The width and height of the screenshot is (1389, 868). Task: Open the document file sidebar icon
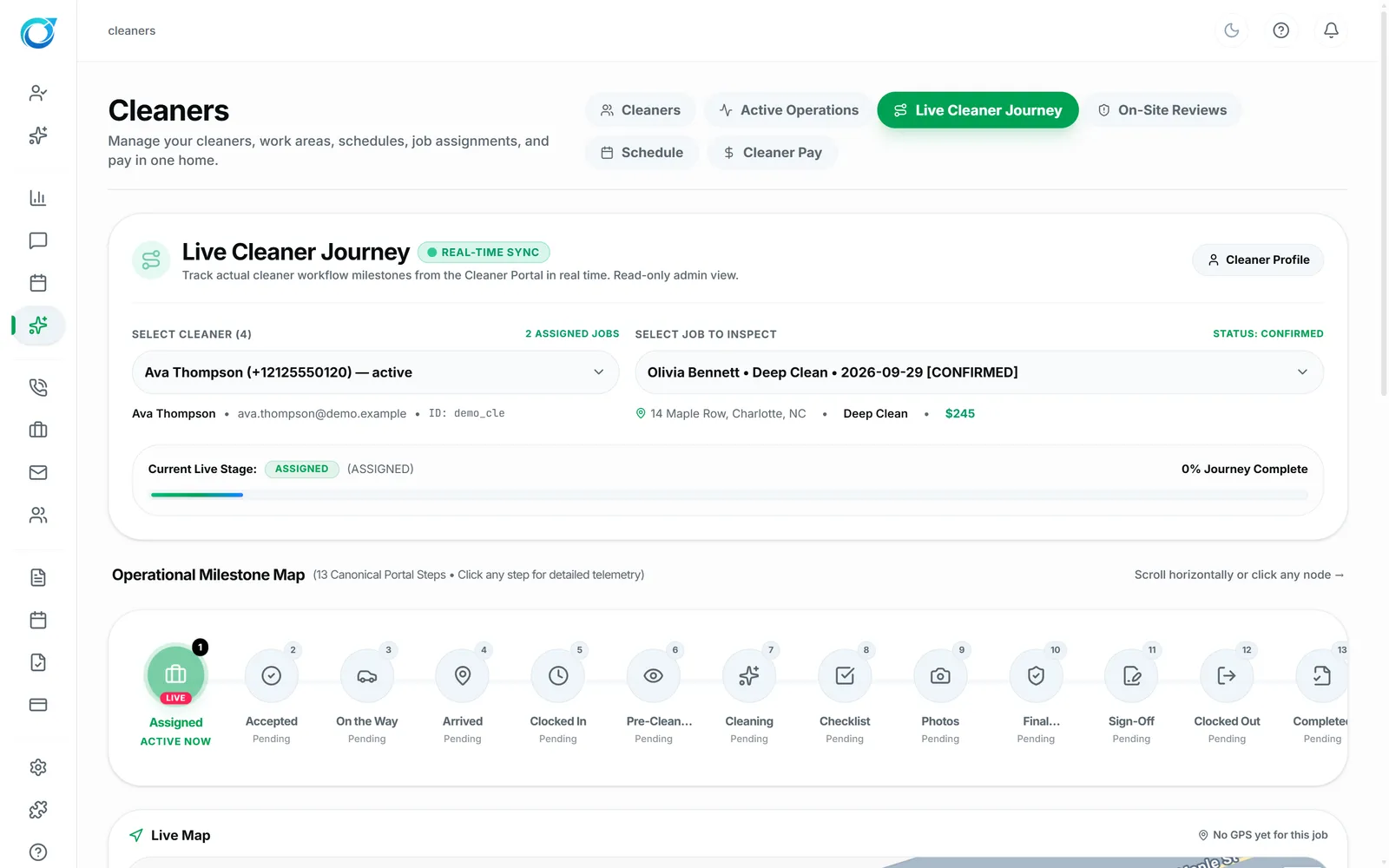coord(38,577)
